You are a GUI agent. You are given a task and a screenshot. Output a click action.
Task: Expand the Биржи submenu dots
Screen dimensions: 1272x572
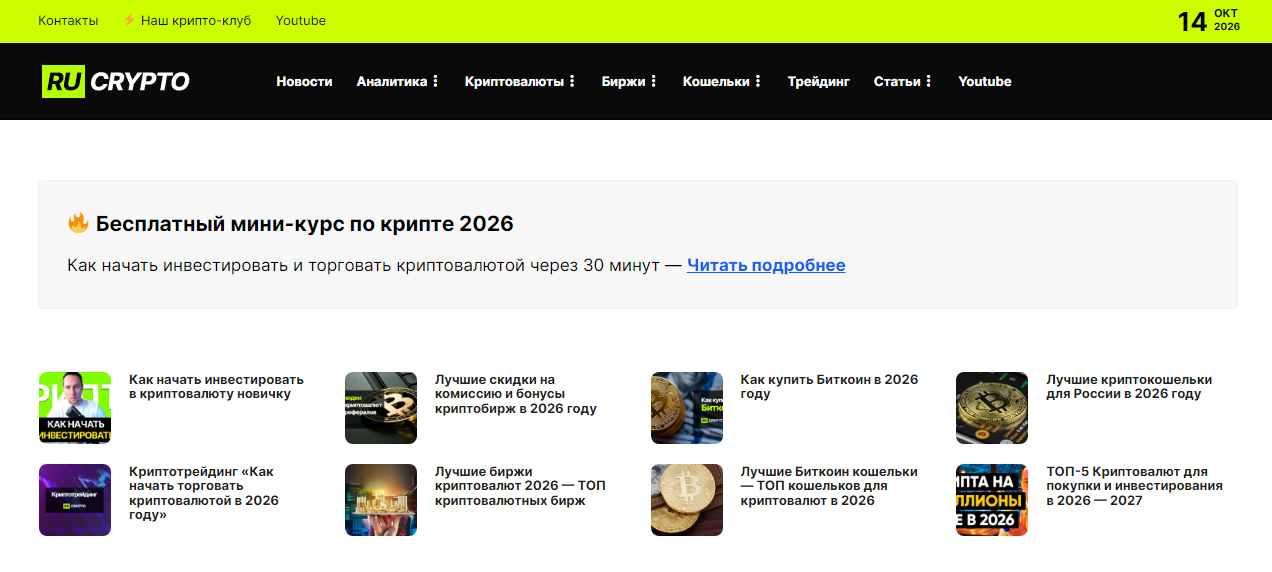(654, 81)
